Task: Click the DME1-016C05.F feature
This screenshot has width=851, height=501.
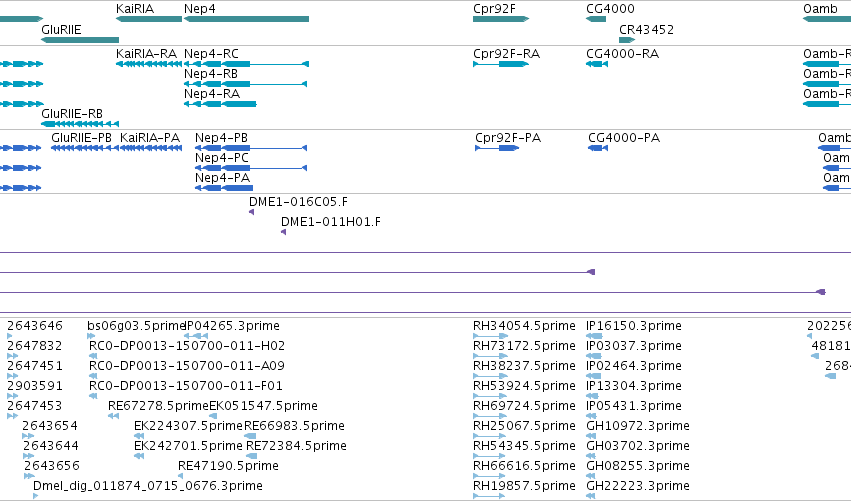Action: tap(251, 212)
